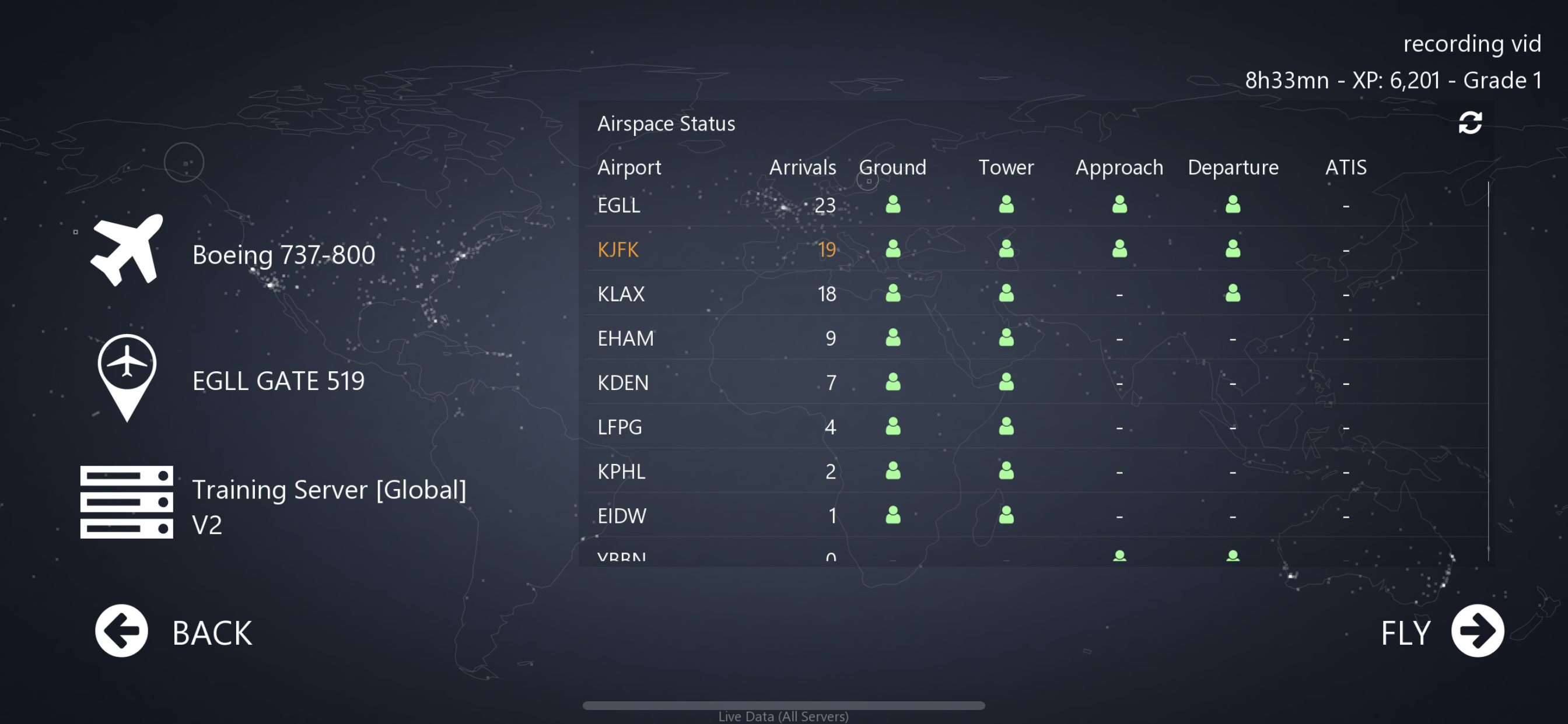
Task: Select EGLL Ground controller icon
Action: (x=892, y=205)
